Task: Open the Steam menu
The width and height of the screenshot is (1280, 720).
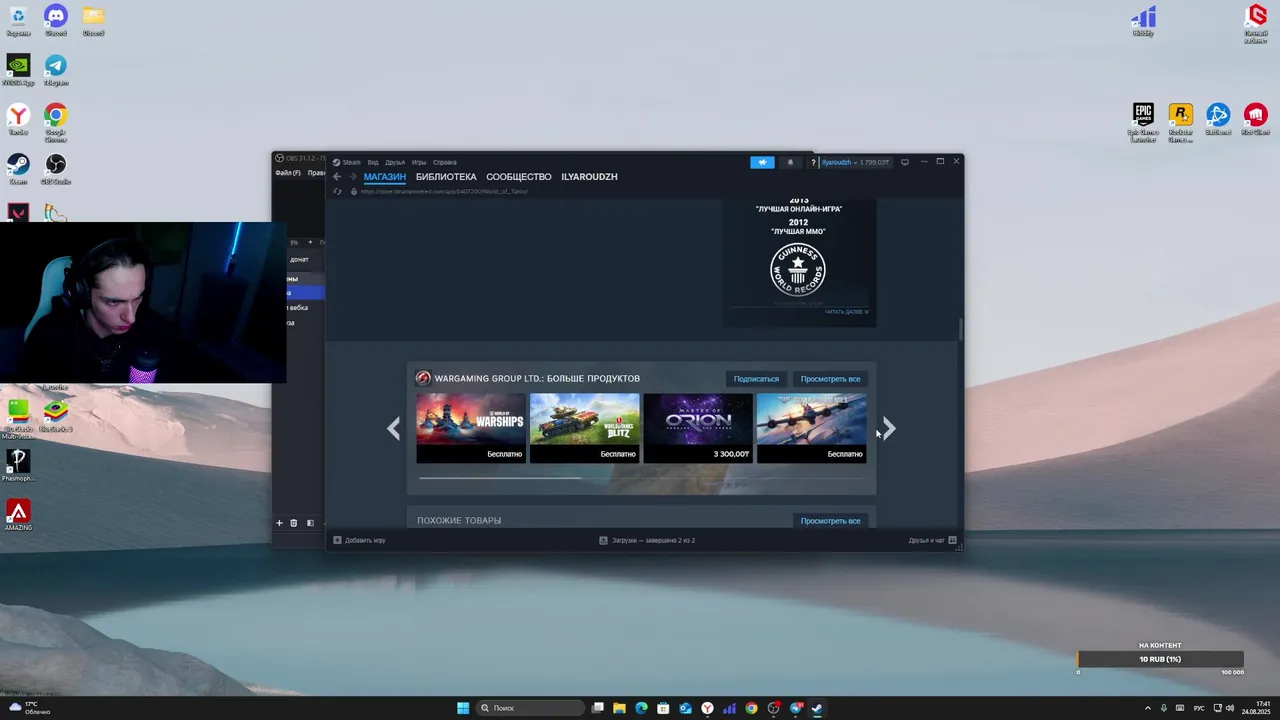Action: point(347,162)
